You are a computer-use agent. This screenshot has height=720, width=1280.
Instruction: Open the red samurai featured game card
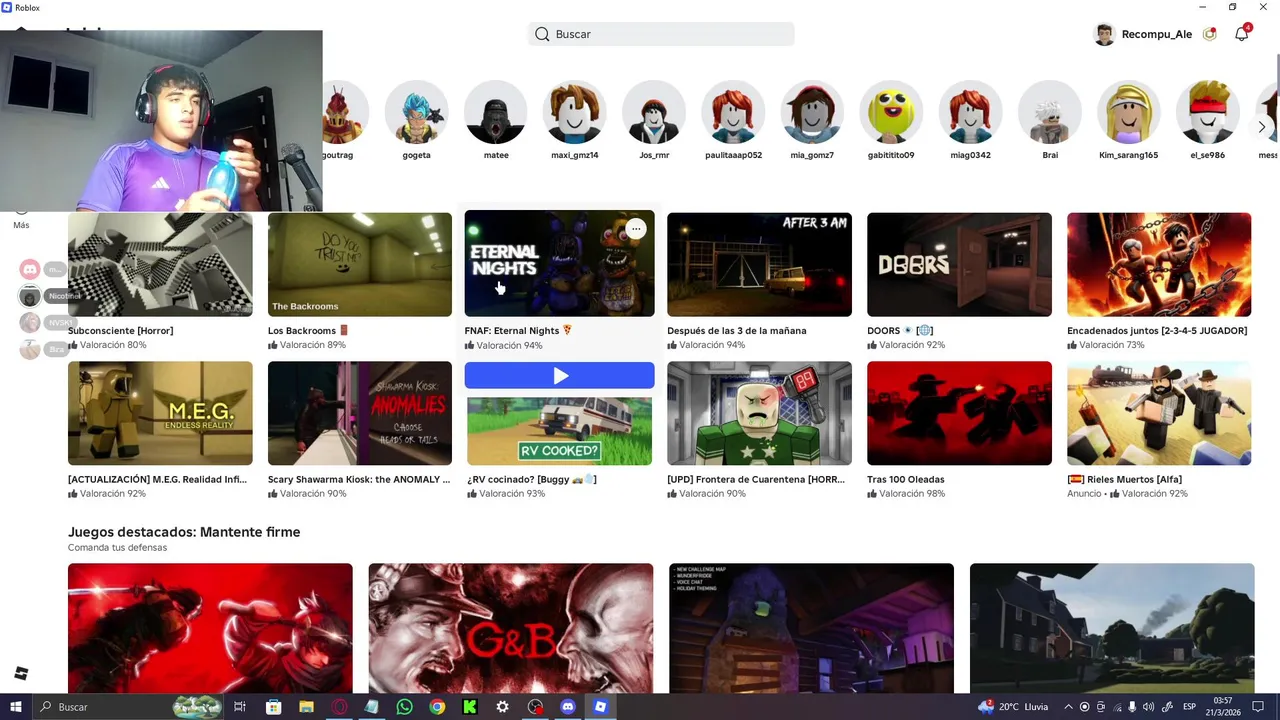tap(210, 628)
